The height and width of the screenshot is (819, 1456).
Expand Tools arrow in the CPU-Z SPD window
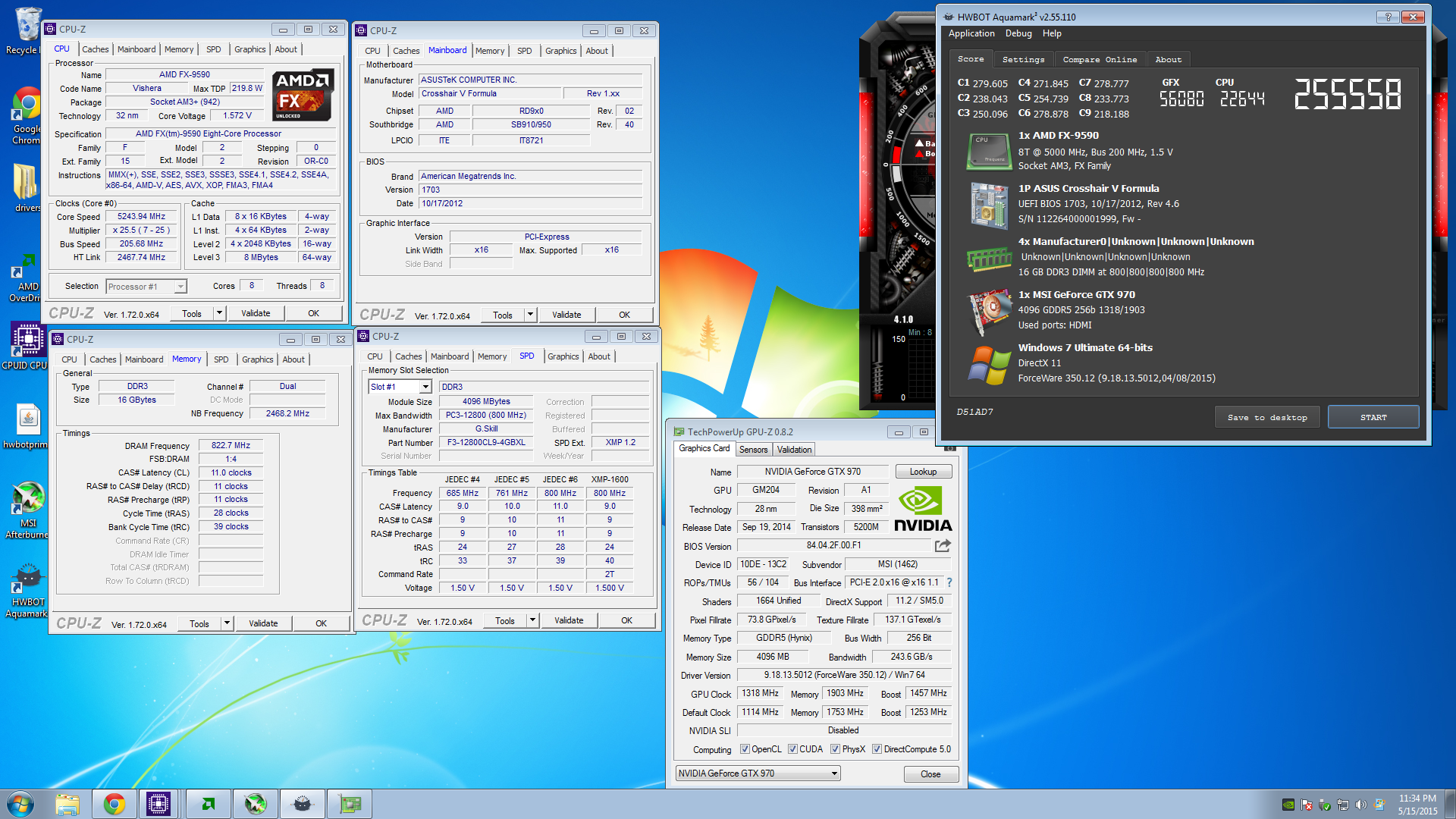[533, 620]
